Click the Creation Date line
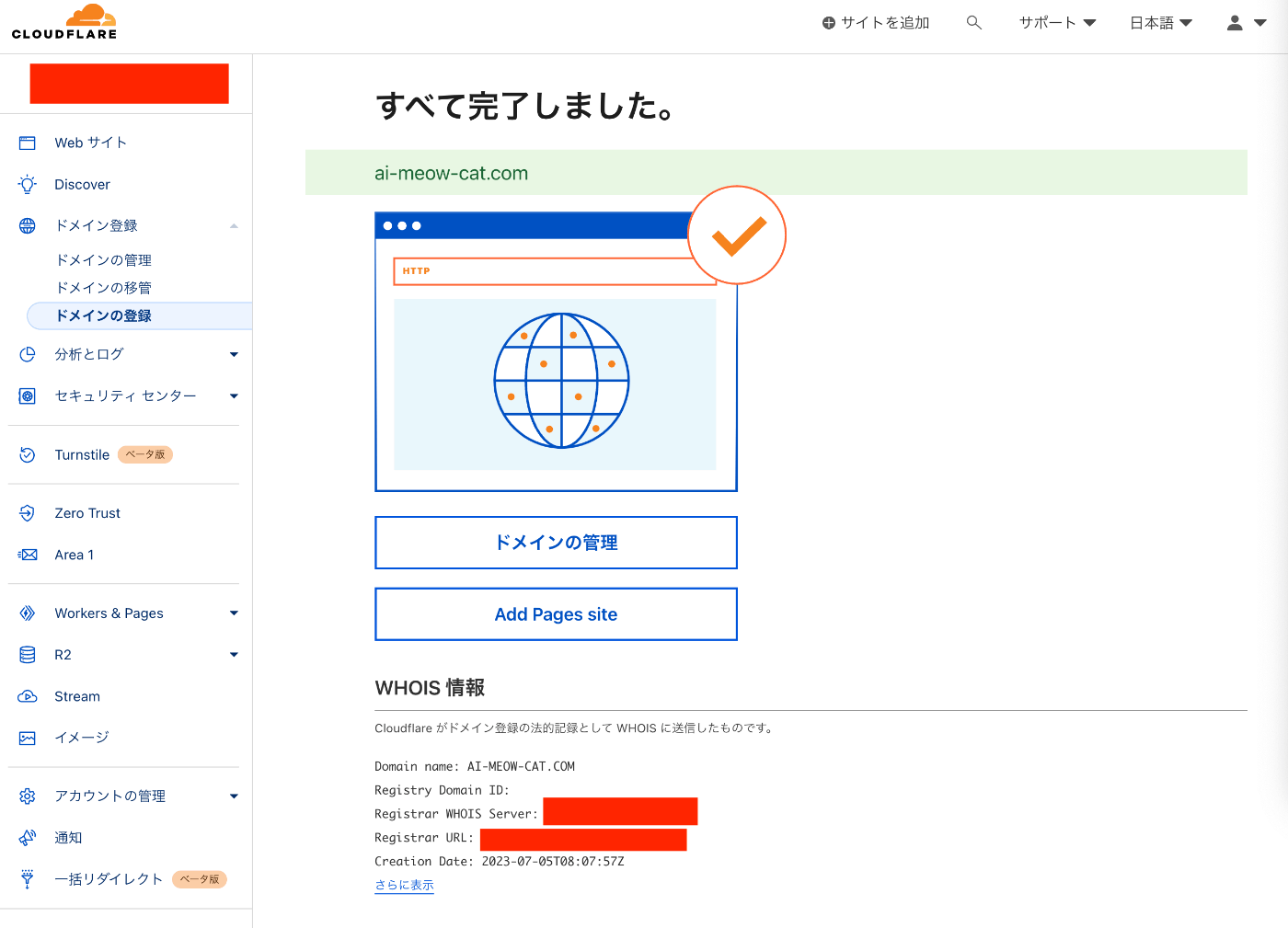 [x=500, y=862]
